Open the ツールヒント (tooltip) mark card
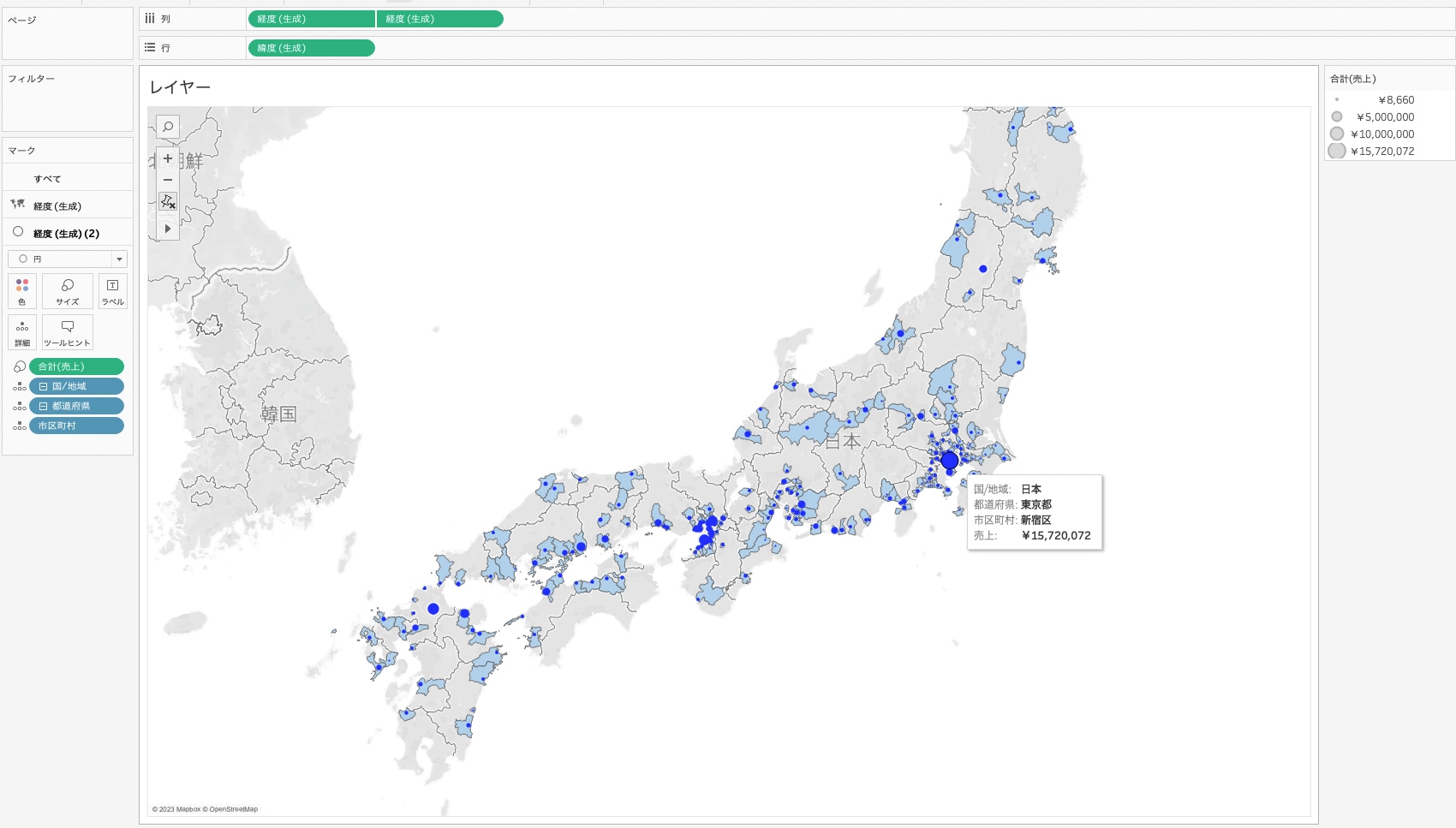1456x828 pixels. coord(68,332)
